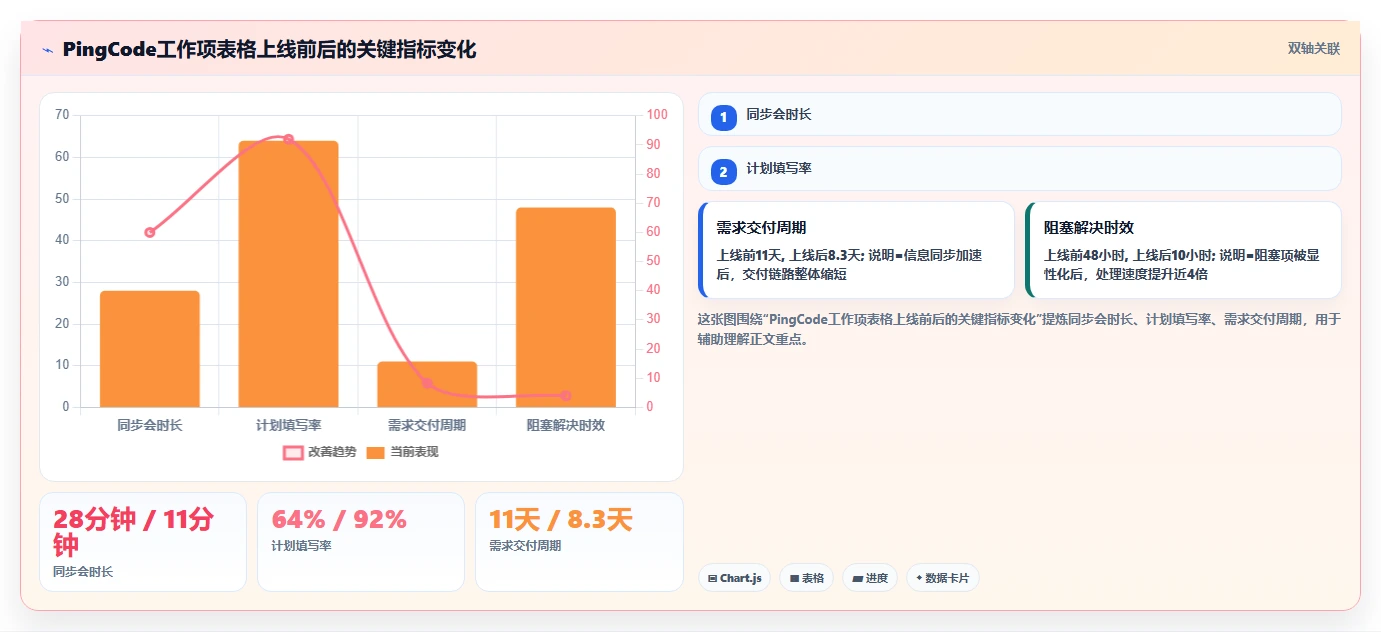Click the pink 改善趋势 legend swatch
Image resolution: width=1381 pixels, height=632 pixels.
pos(293,453)
